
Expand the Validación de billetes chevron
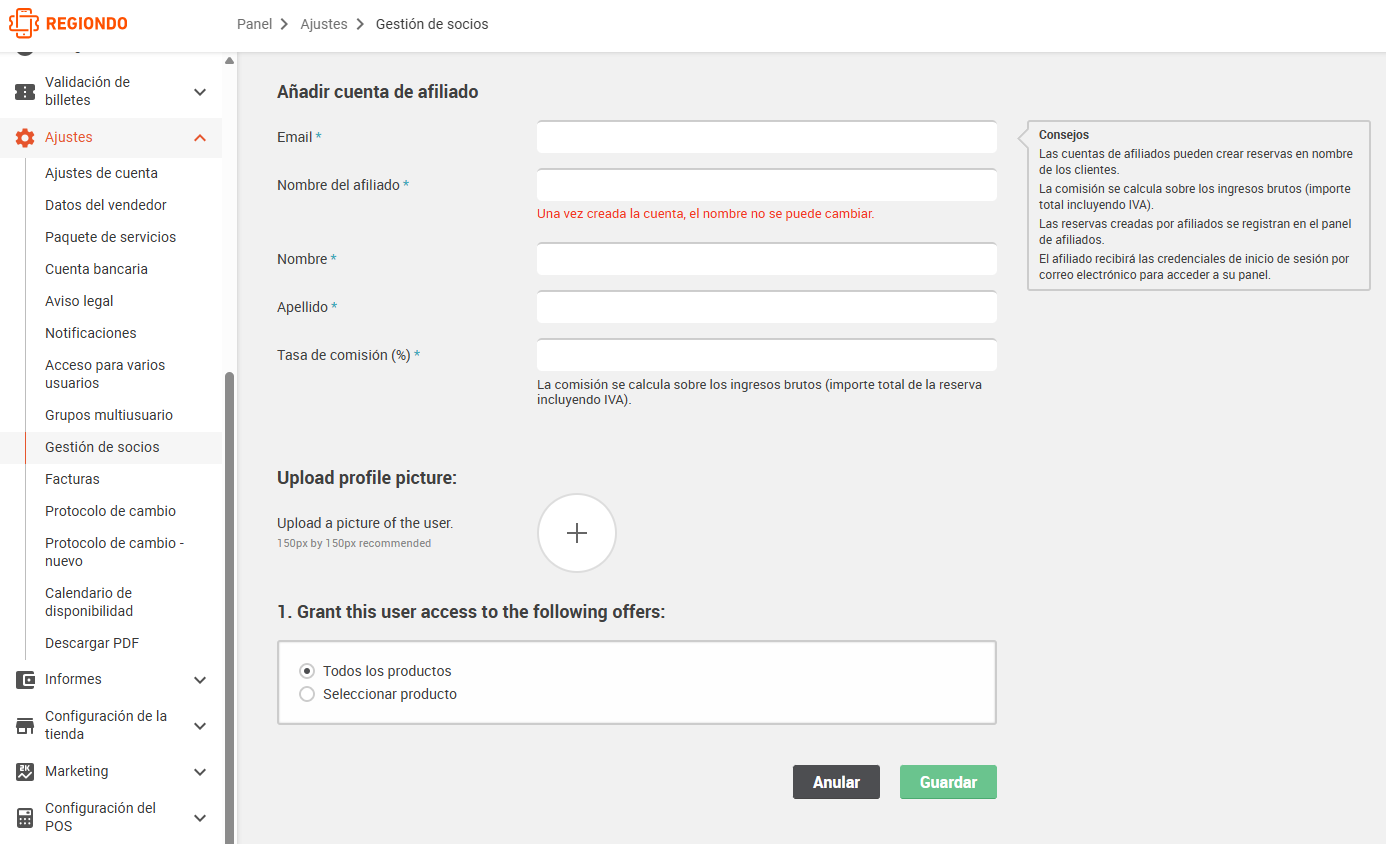pos(200,92)
